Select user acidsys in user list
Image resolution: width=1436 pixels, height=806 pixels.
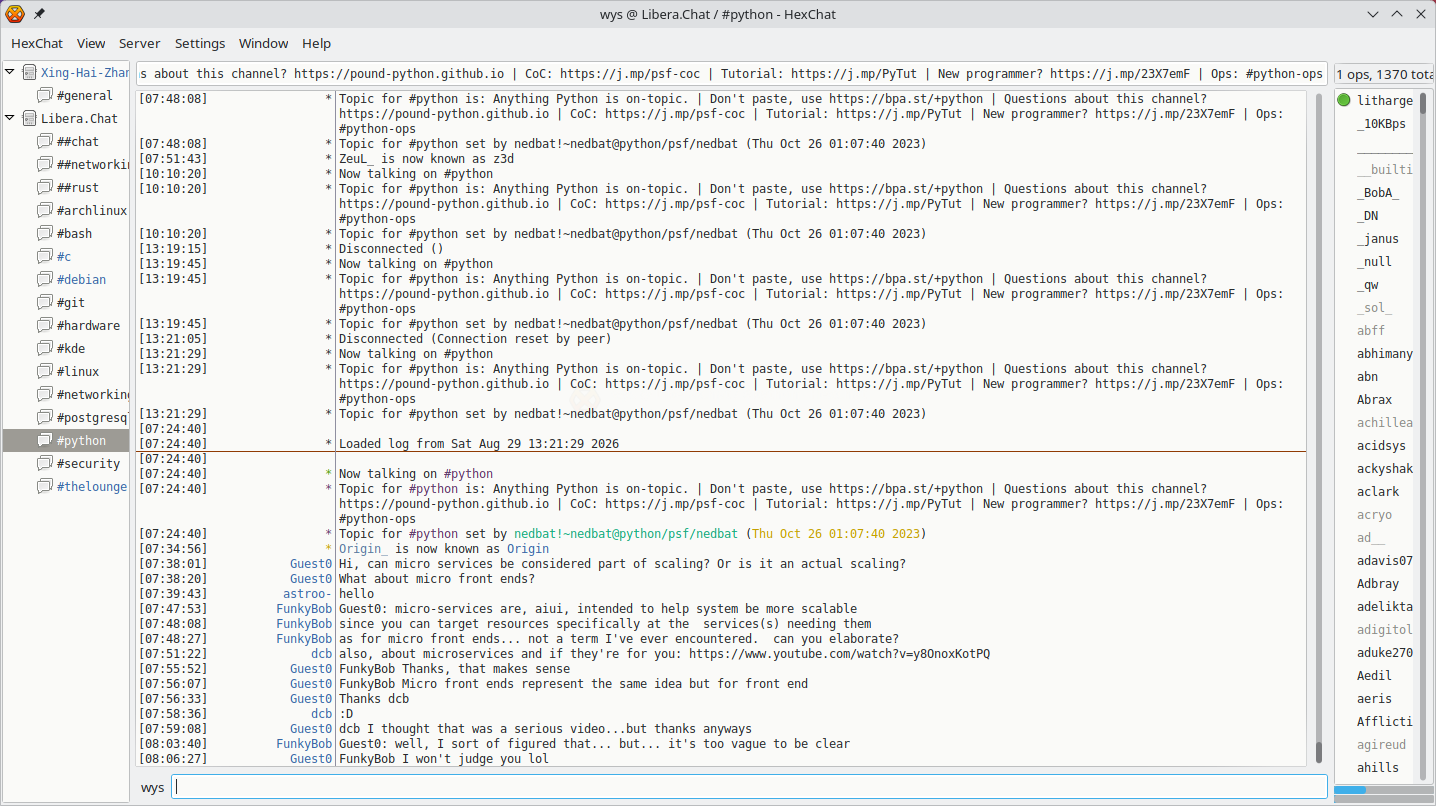pos(1381,445)
